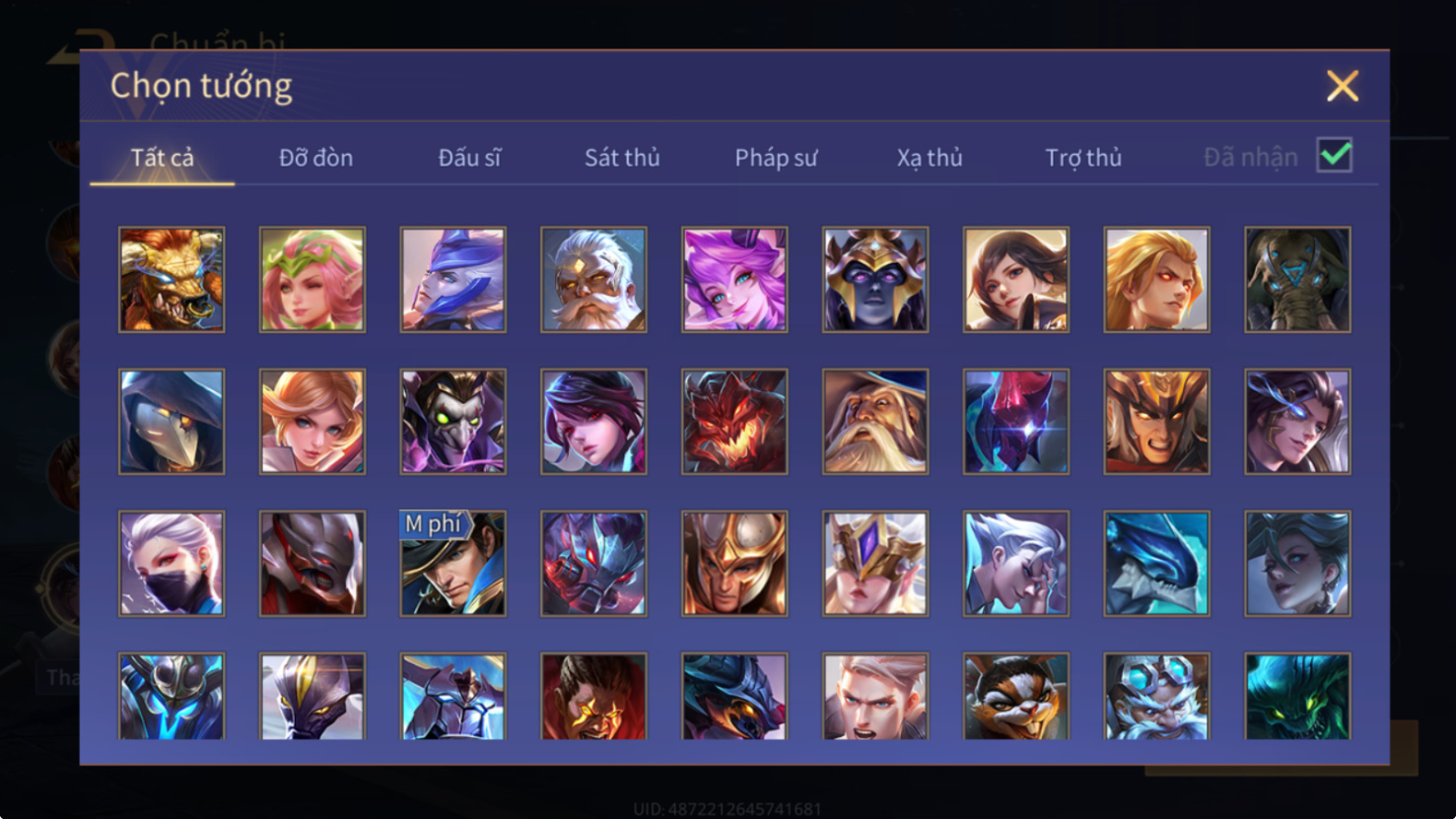
Task: Pick the wizard with long beard and hat
Action: pos(875,422)
